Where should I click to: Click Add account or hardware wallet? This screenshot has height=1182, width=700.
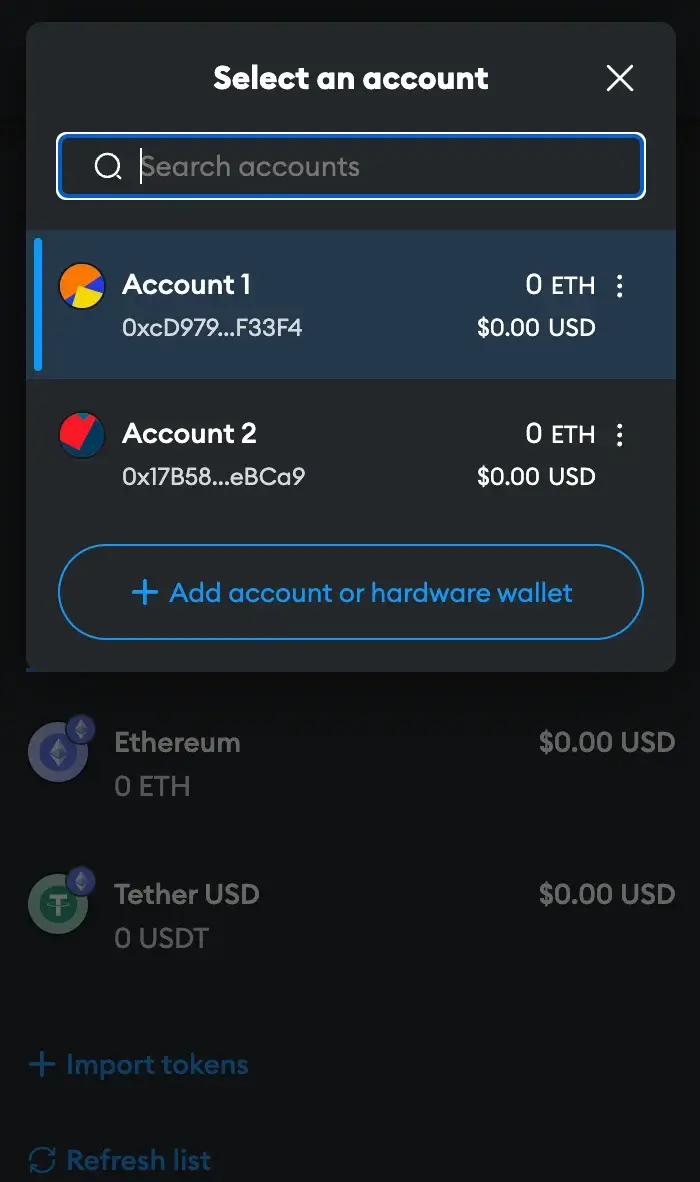(x=350, y=592)
